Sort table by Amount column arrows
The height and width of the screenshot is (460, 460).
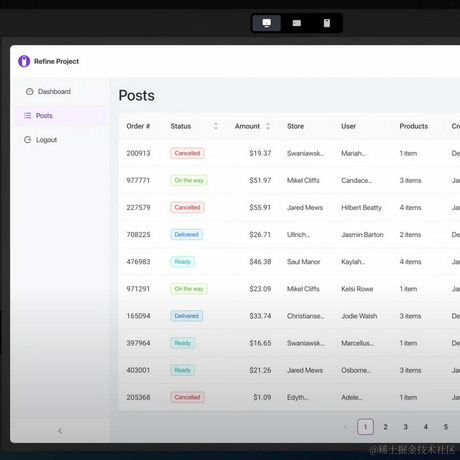coord(268,126)
